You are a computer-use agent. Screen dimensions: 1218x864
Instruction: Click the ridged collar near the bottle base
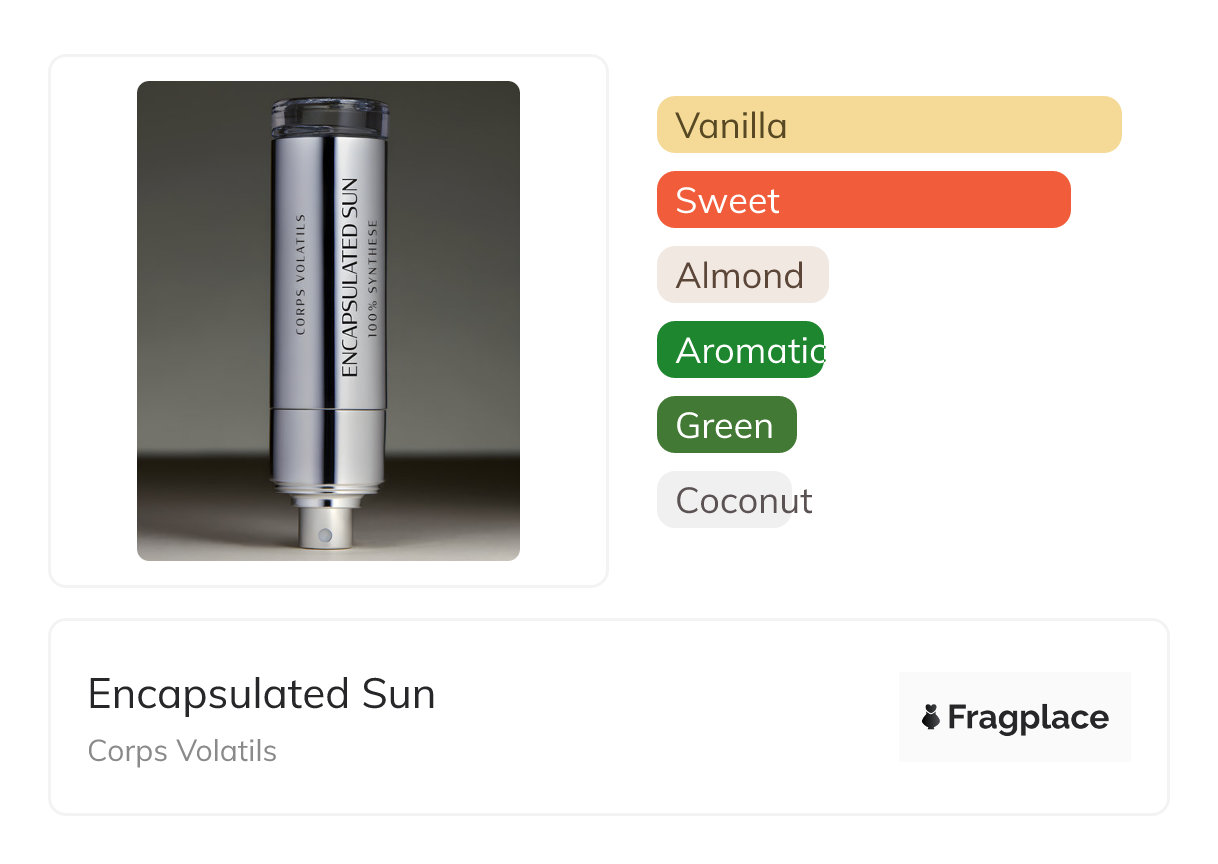click(327, 490)
